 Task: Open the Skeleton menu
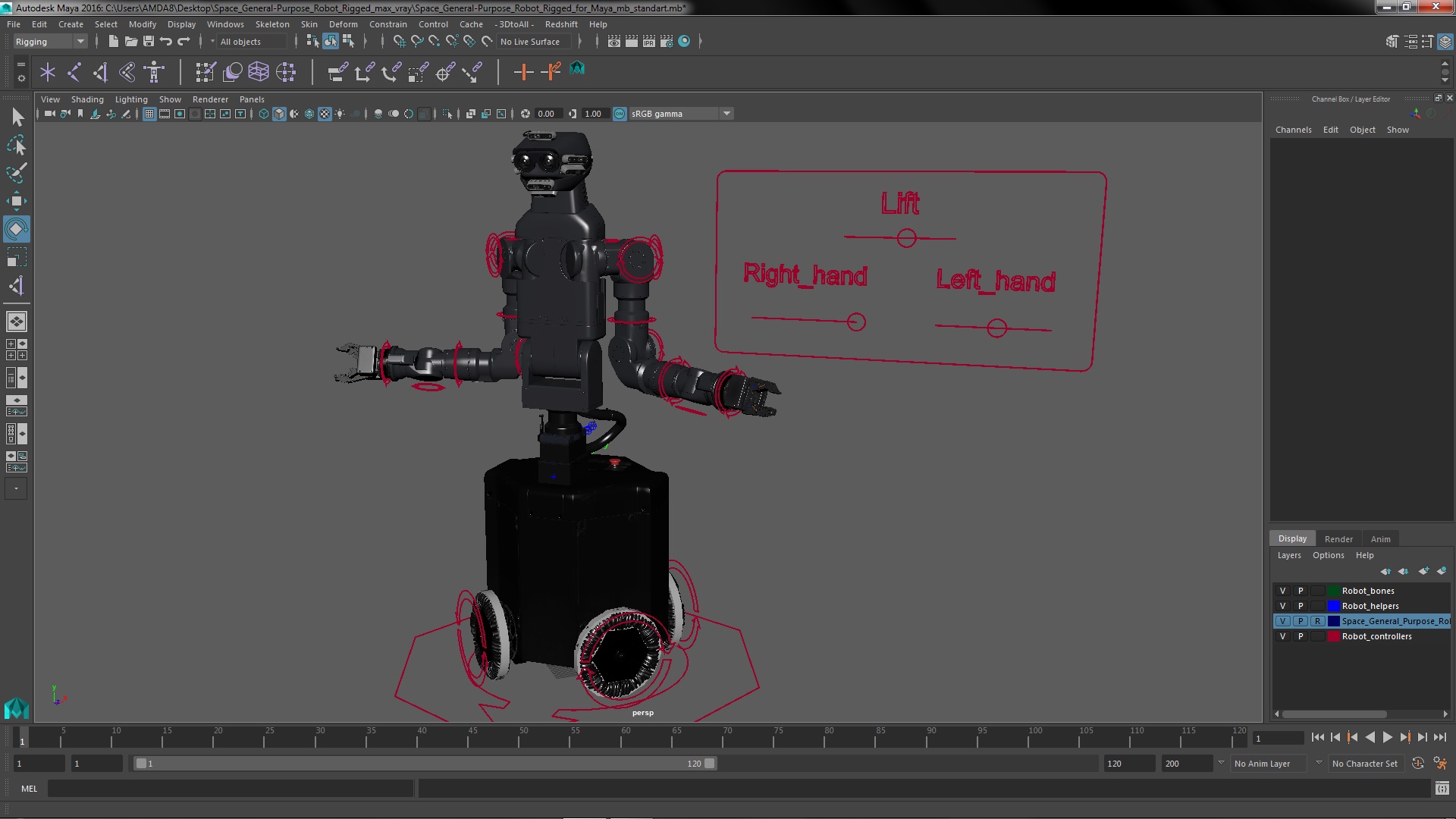[271, 24]
